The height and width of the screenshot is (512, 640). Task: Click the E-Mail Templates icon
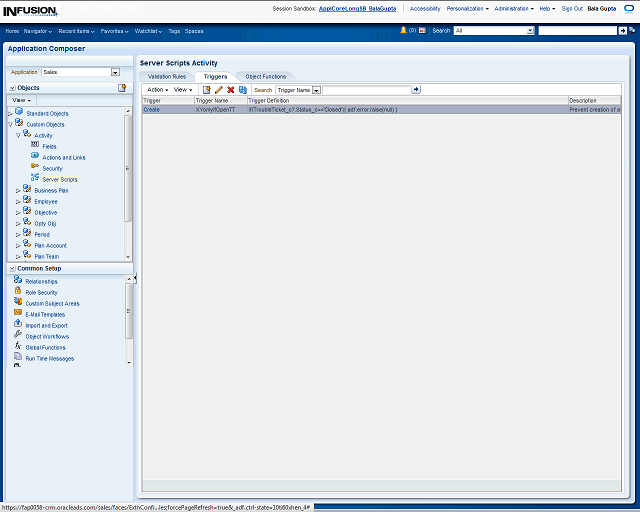(18, 312)
